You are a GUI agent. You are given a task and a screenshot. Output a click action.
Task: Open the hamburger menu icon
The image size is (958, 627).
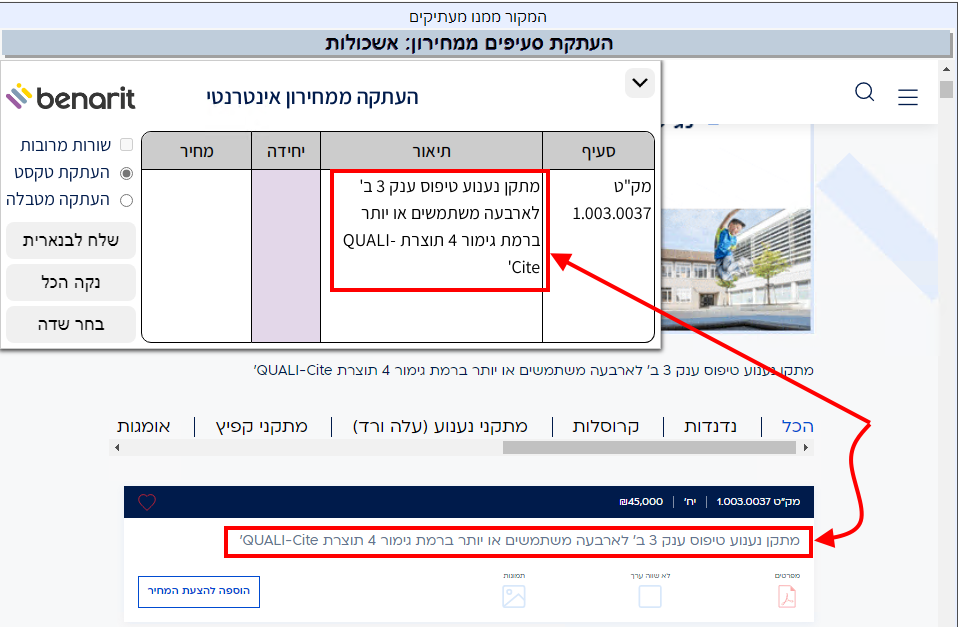coord(907,97)
